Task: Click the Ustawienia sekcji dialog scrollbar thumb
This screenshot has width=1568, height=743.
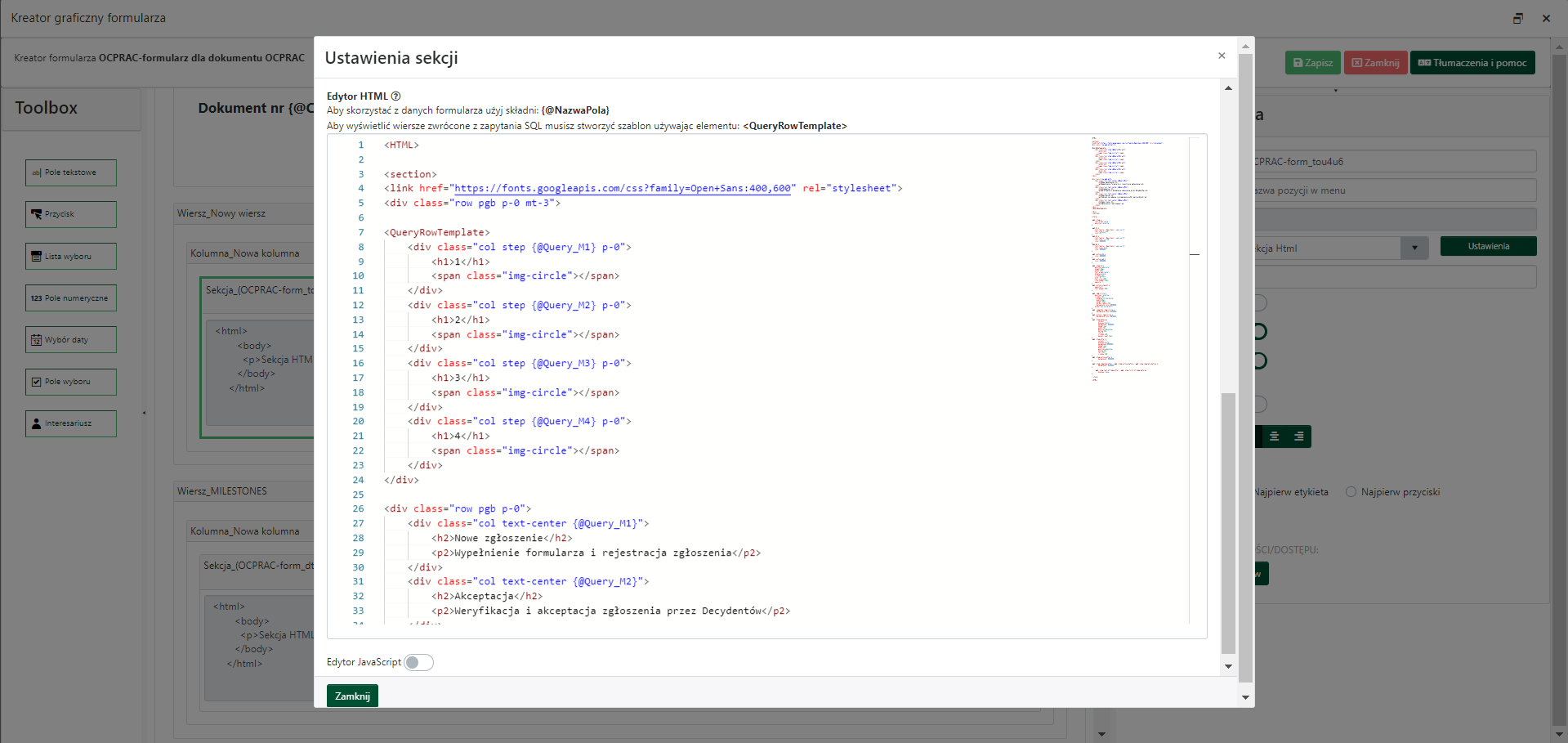Action: [1228, 523]
